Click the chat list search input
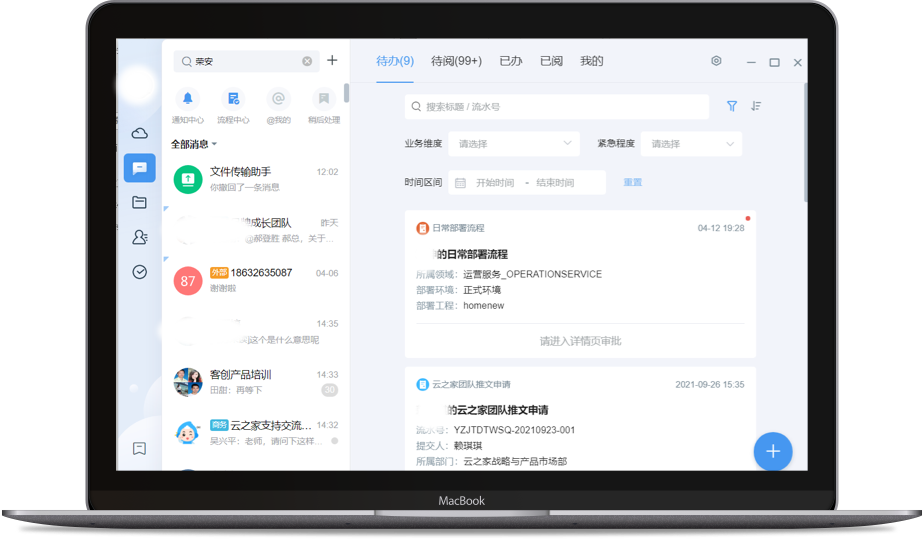The height and width of the screenshot is (541, 924). coord(246,61)
